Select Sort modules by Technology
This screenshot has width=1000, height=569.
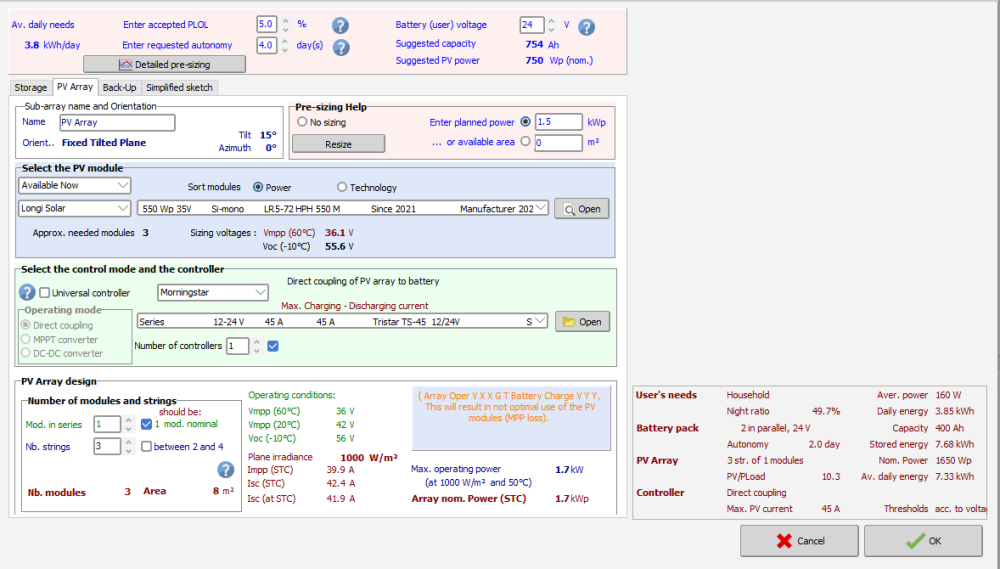point(342,187)
